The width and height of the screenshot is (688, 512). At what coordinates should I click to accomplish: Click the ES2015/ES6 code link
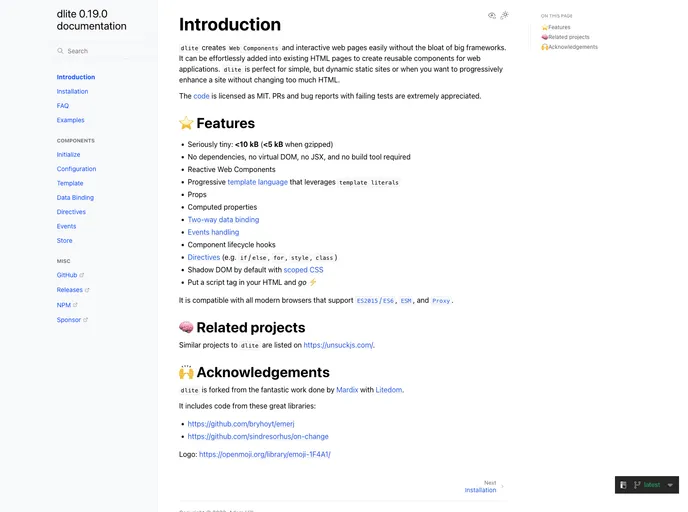[x=375, y=301]
